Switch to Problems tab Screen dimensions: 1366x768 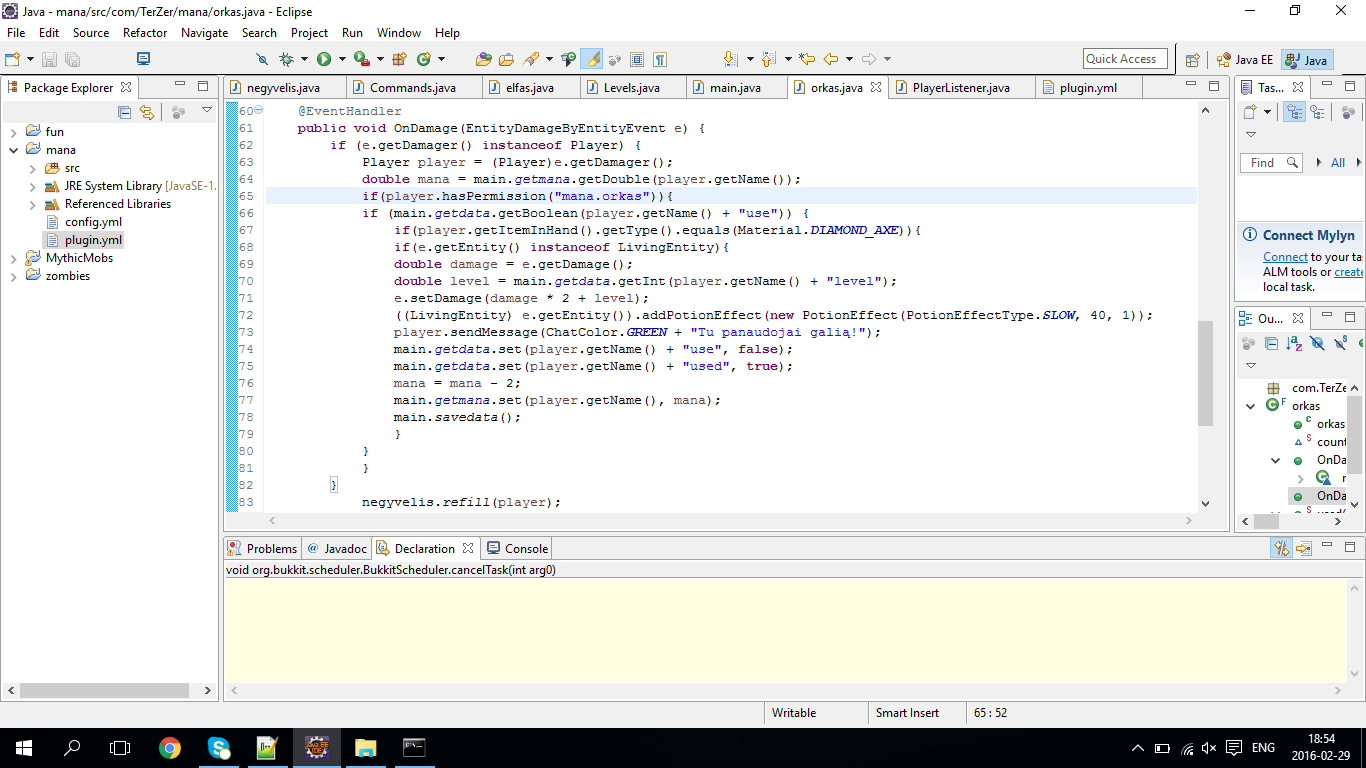click(x=263, y=548)
